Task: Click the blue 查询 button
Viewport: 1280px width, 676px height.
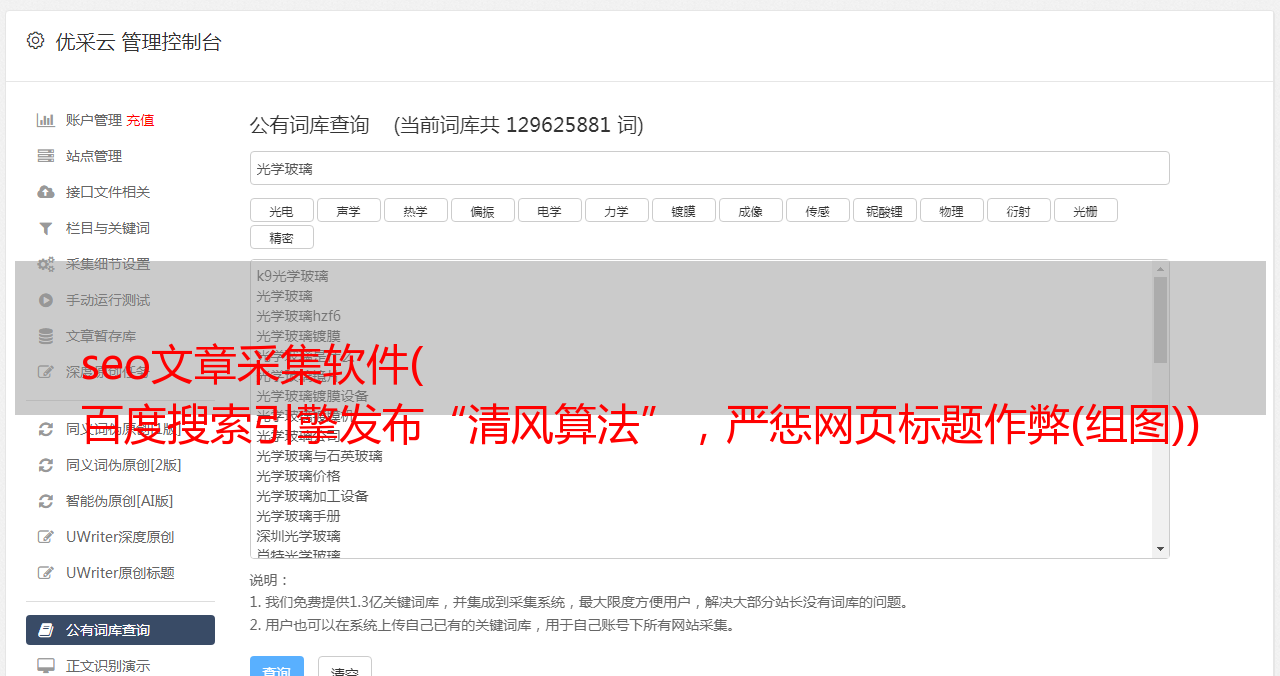Action: 277,668
